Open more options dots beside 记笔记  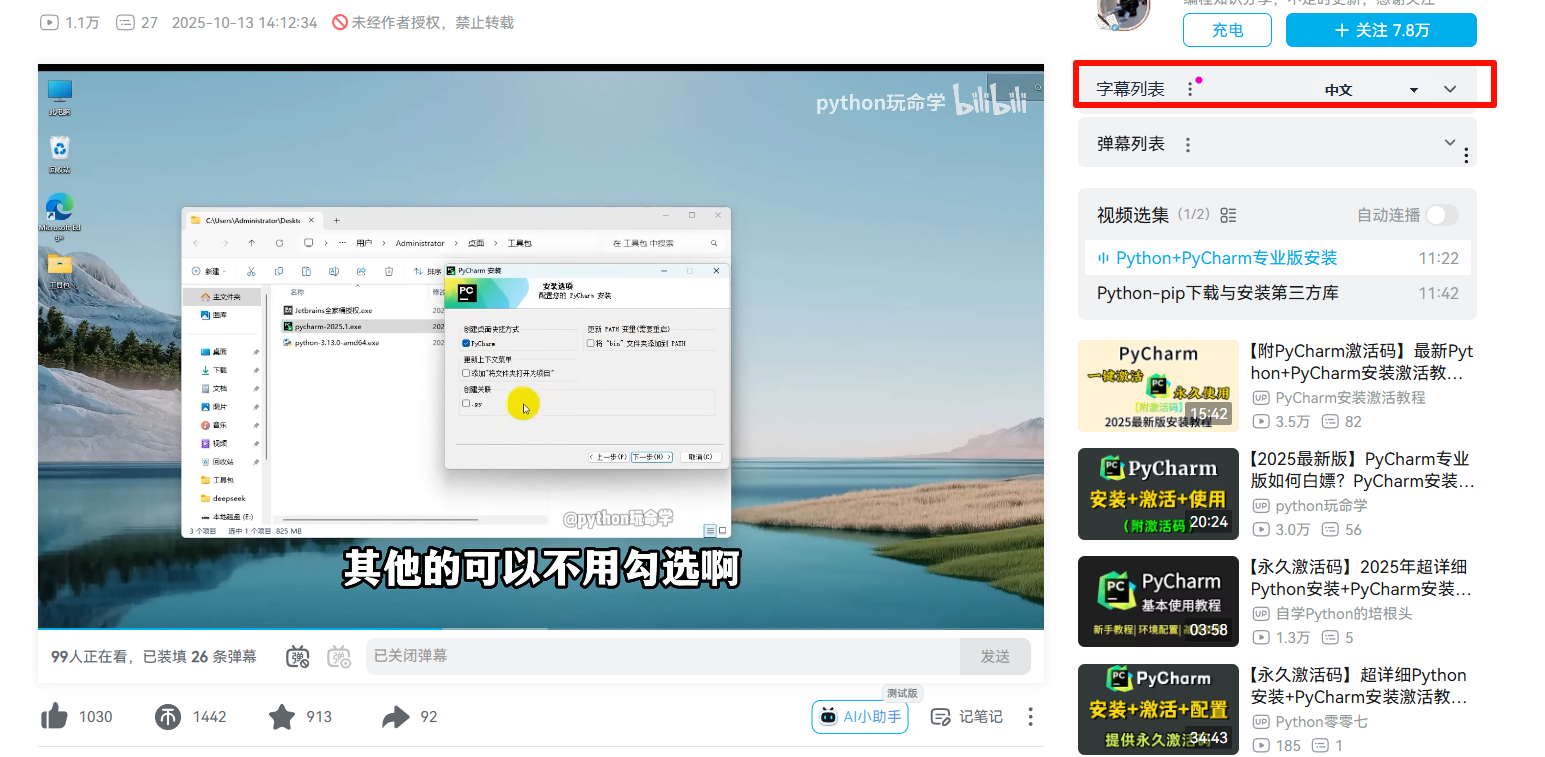pyautogui.click(x=1030, y=717)
